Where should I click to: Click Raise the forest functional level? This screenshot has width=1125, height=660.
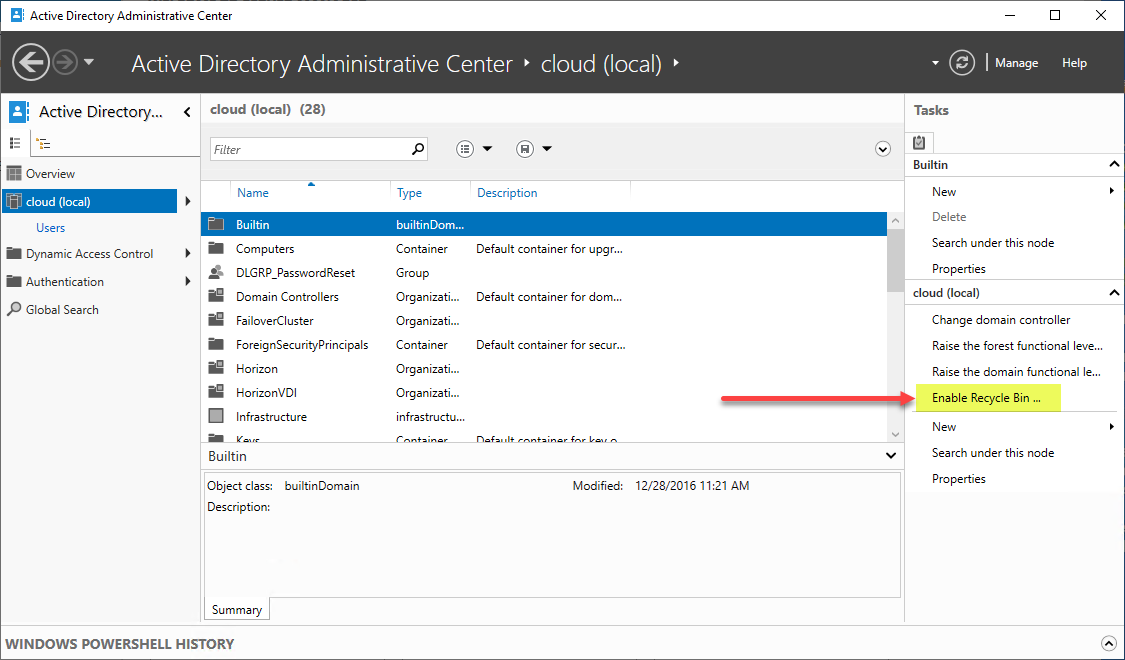[1017, 346]
